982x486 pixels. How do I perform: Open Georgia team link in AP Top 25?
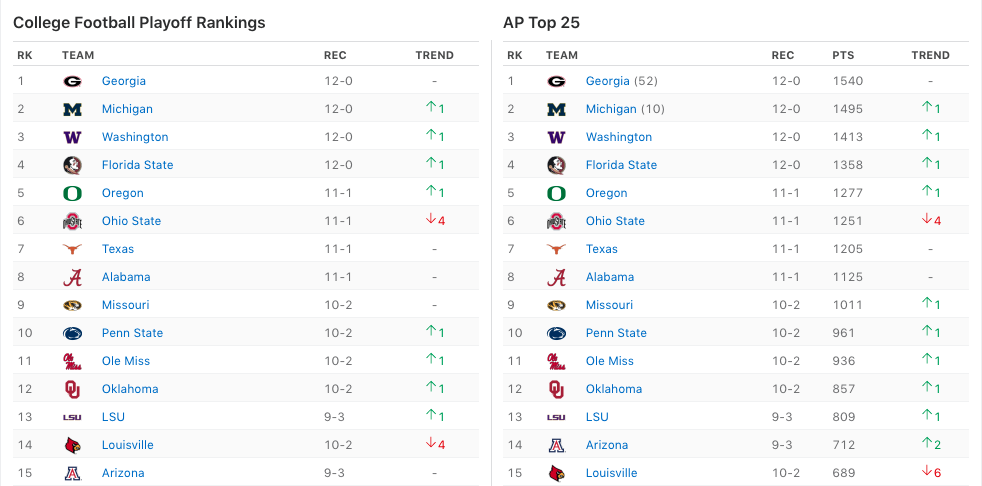coord(607,81)
